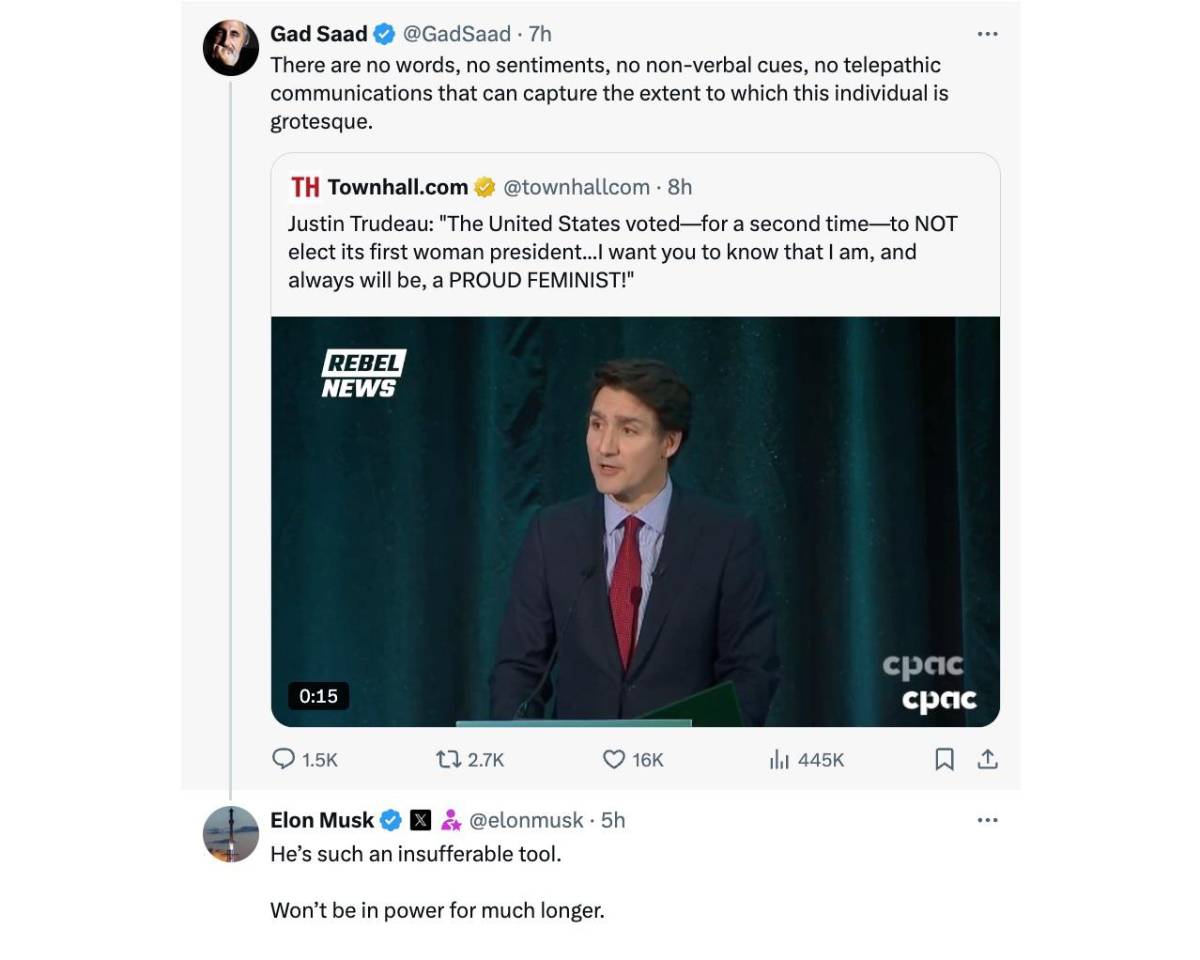Image resolution: width=1200 pixels, height=960 pixels.
Task: Open the more options menu on Elon Musk's reply
Action: (988, 819)
